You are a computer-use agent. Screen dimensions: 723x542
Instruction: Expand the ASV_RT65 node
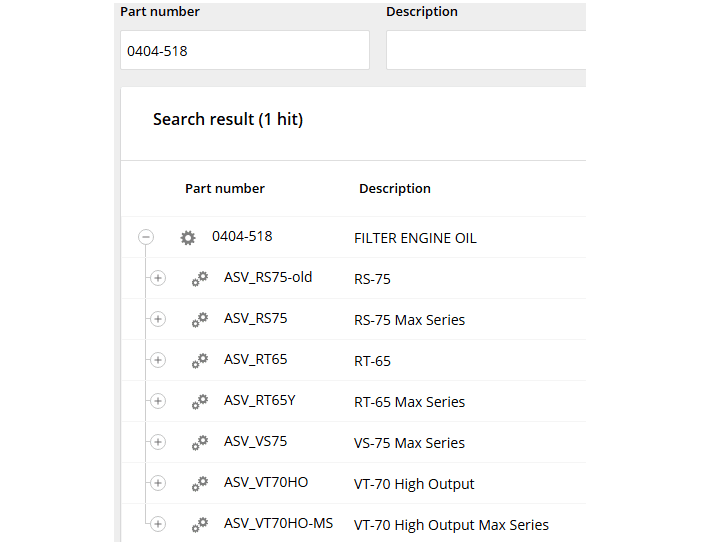point(158,360)
